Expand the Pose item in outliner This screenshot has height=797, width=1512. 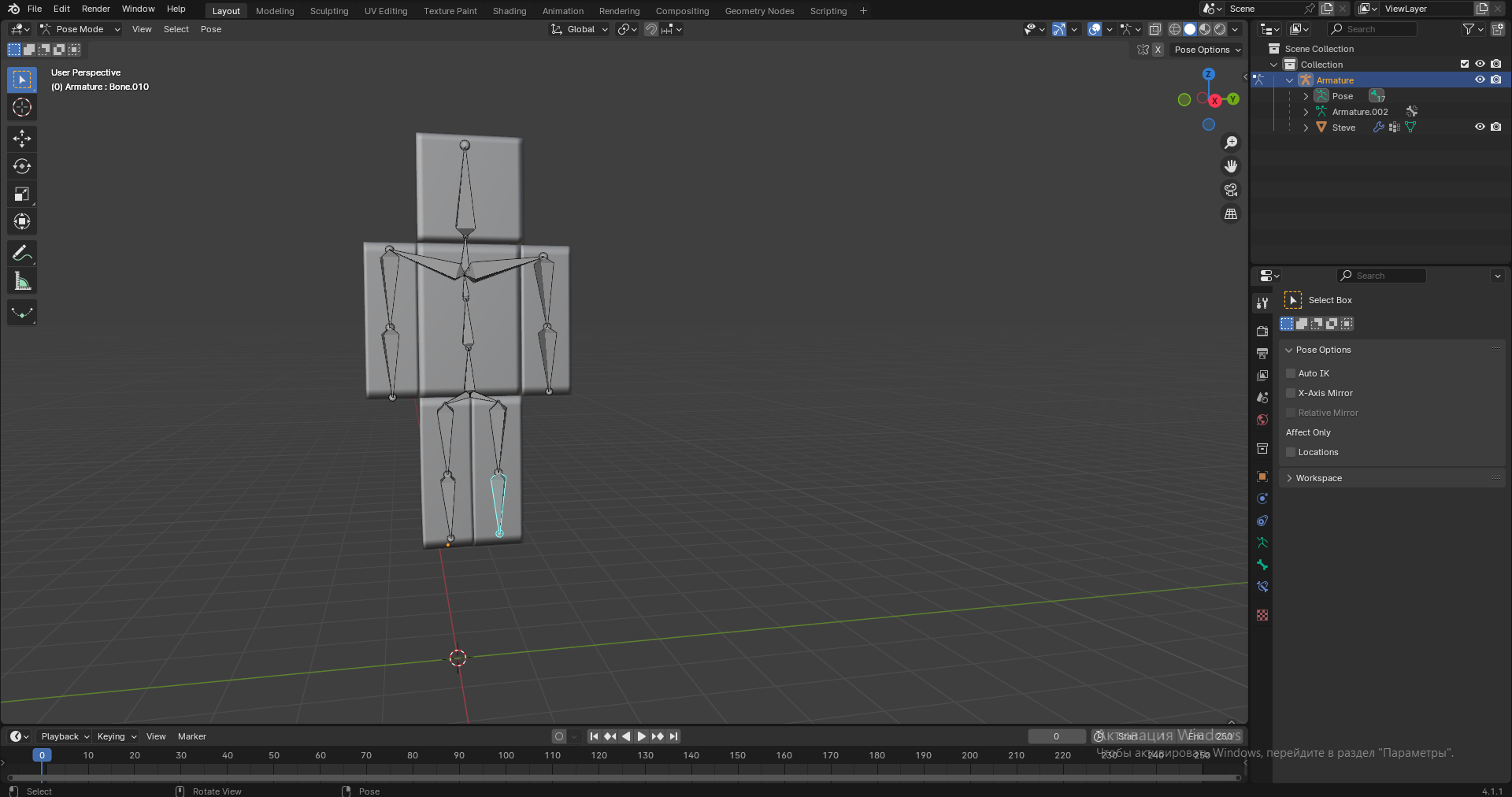[1306, 96]
